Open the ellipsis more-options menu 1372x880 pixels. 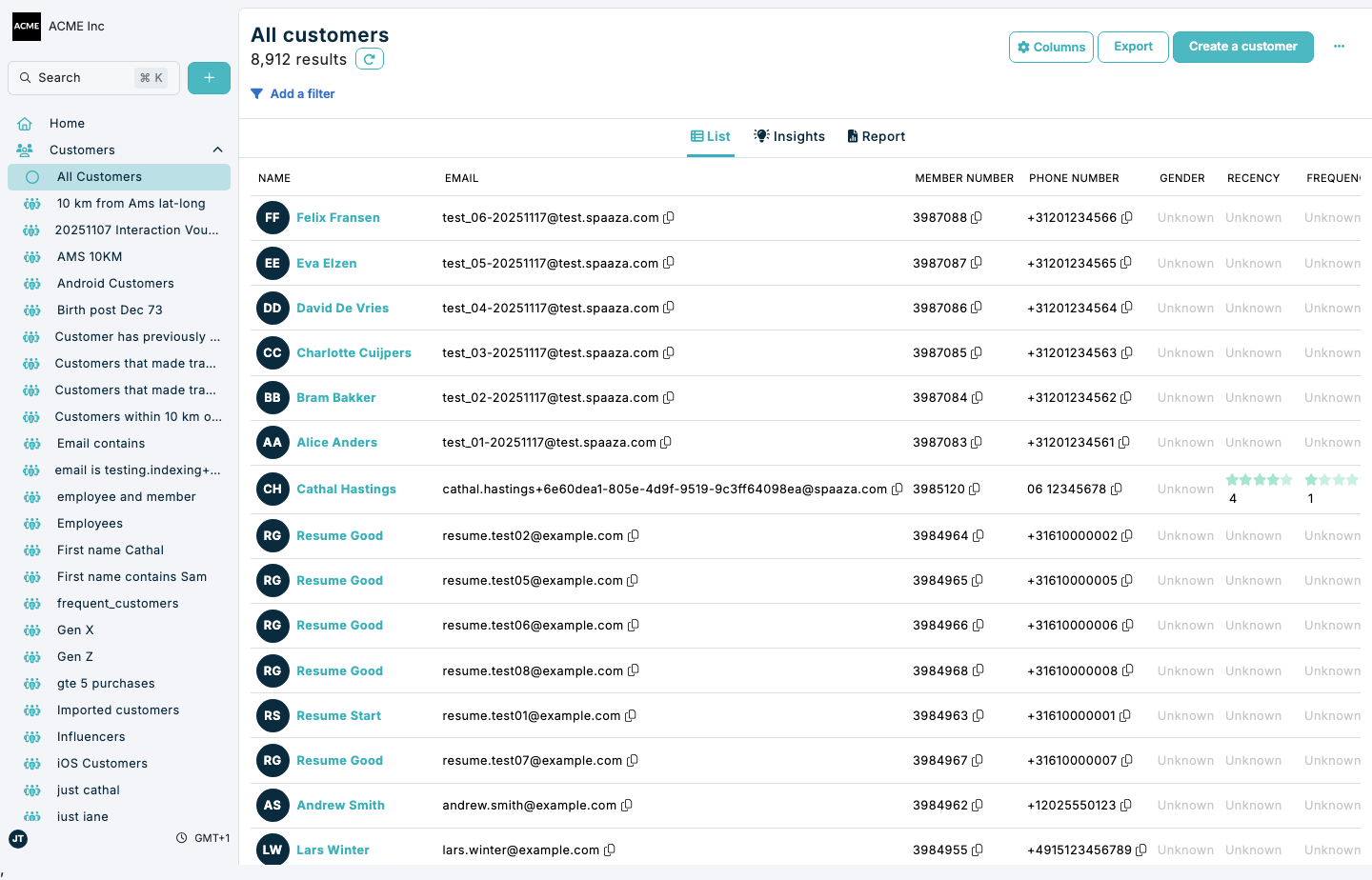click(x=1340, y=46)
